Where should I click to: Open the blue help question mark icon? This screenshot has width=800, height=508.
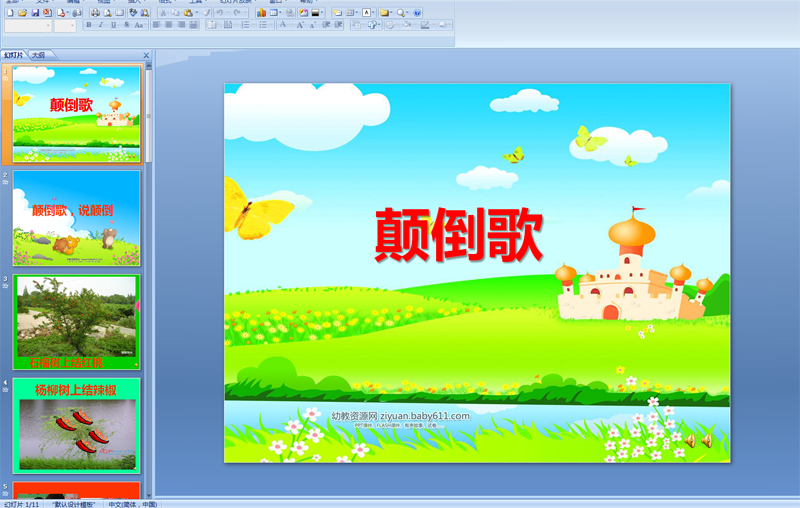pos(417,13)
